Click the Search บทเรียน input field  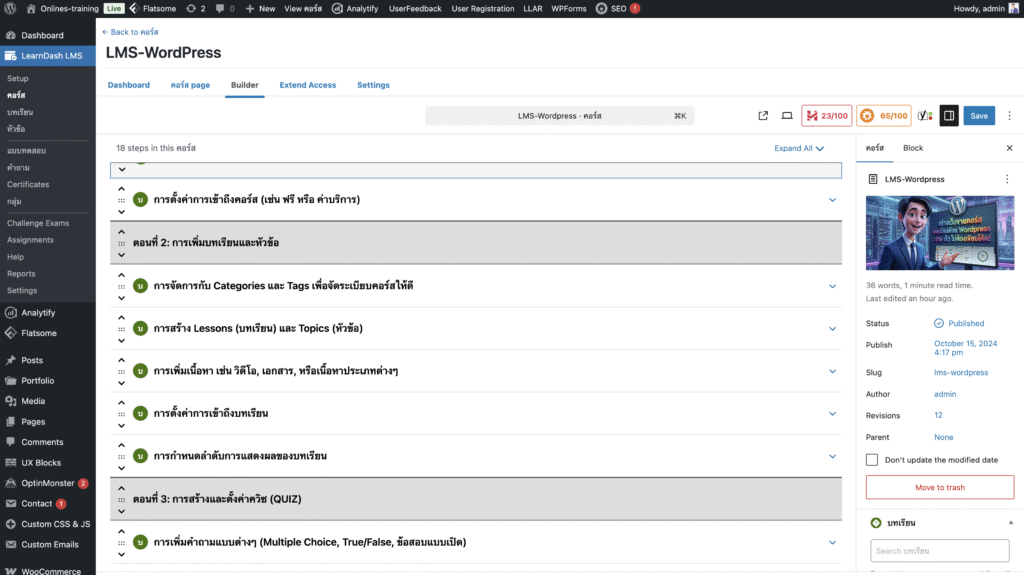click(939, 551)
